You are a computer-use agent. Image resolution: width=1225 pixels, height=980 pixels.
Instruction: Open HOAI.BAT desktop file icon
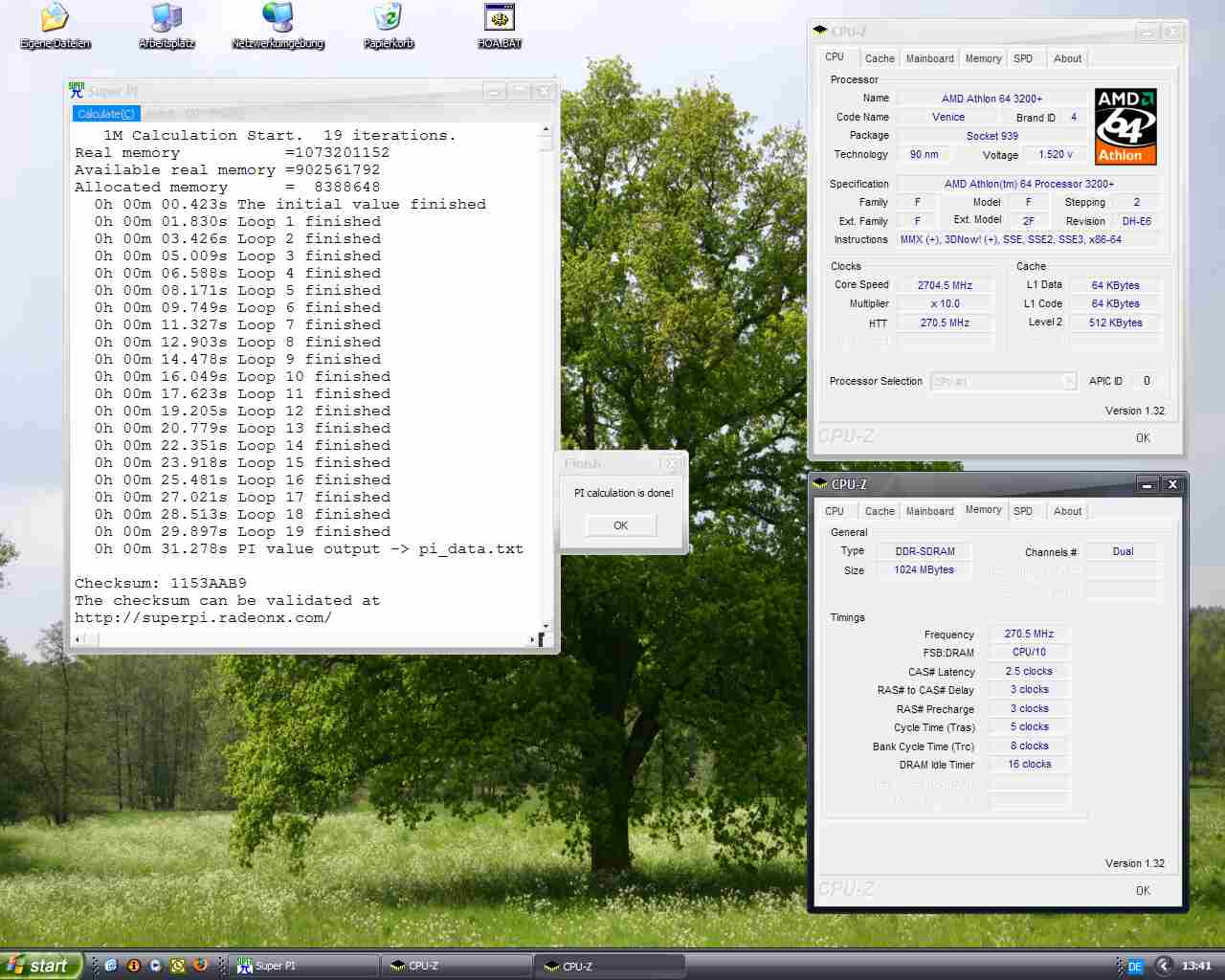(x=500, y=26)
